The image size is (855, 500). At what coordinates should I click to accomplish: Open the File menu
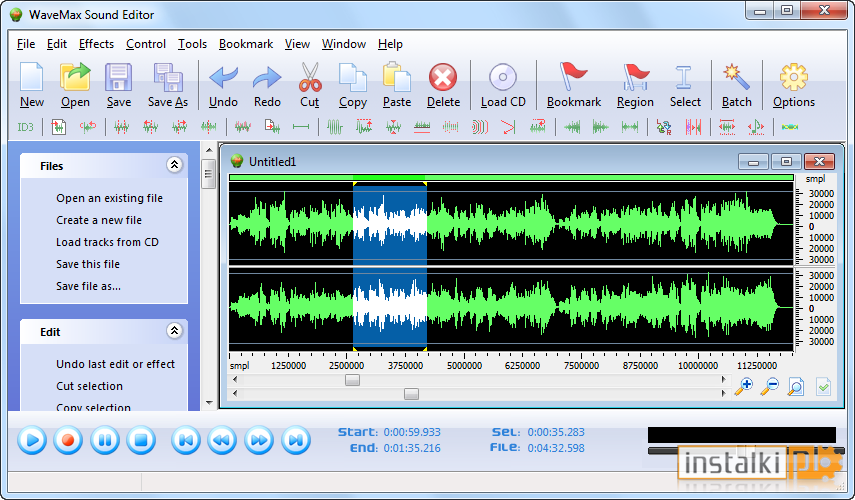point(26,44)
